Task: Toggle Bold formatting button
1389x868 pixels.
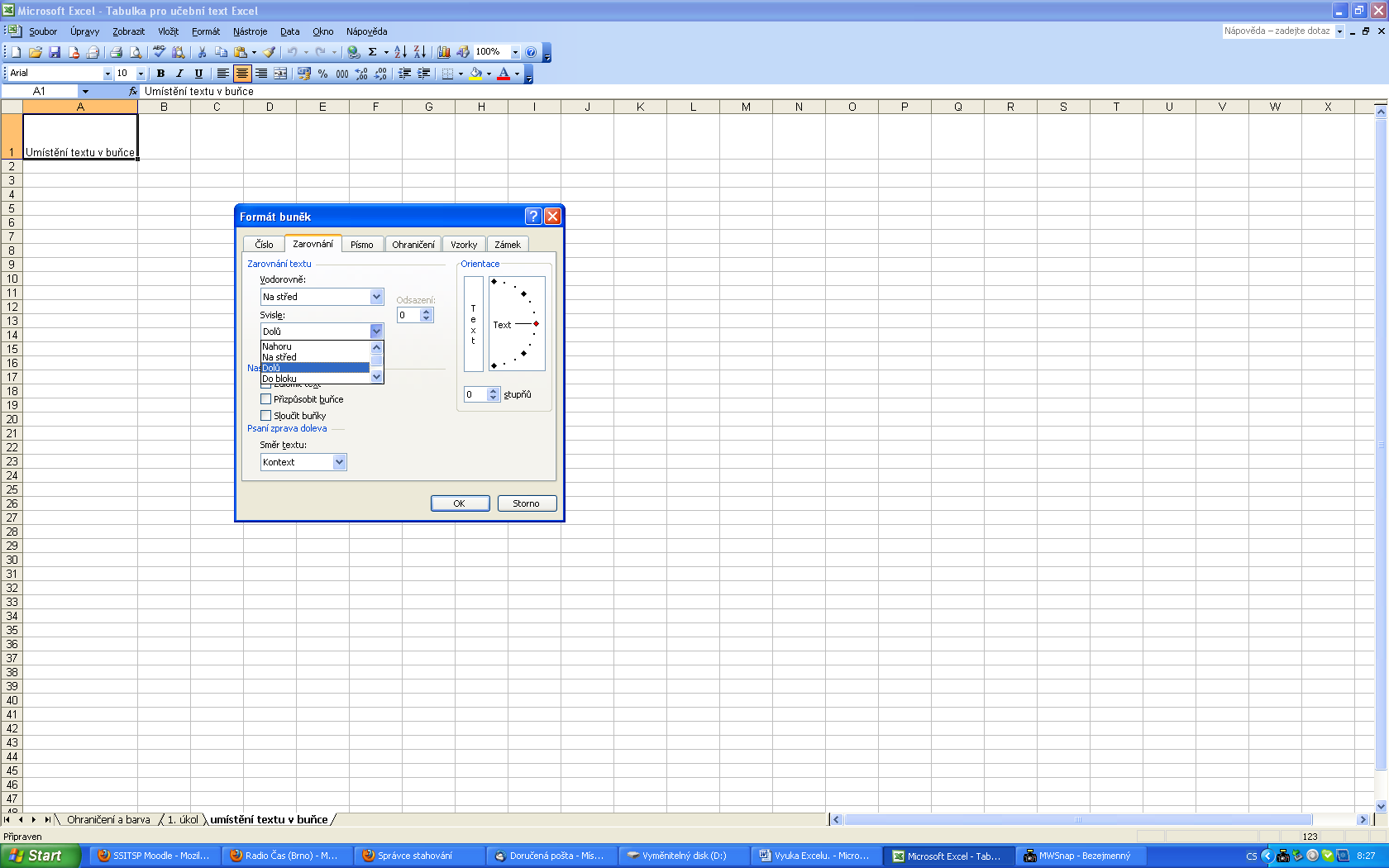Action: (160, 74)
